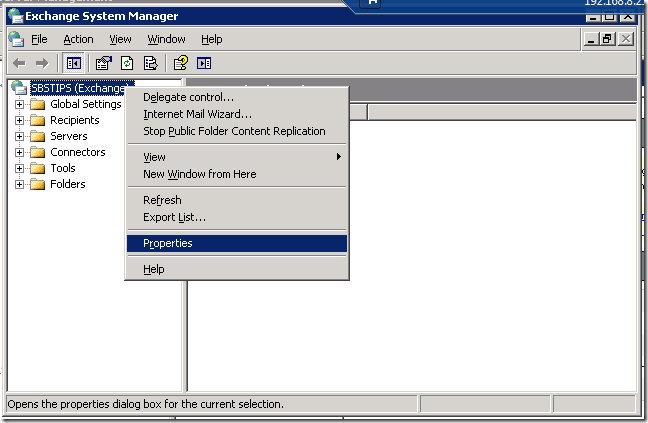Open the View submenu in context menu
648x423 pixels.
tap(155, 157)
